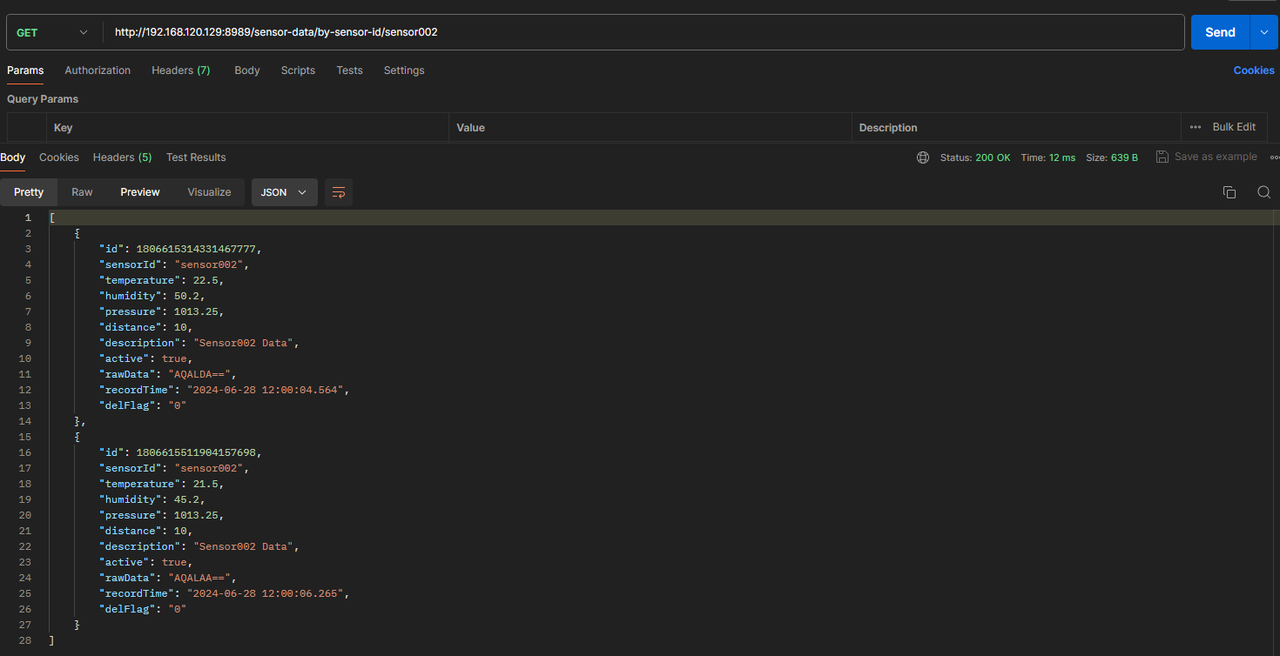The image size is (1280, 656).
Task: Open search in response body
Action: 1264,192
